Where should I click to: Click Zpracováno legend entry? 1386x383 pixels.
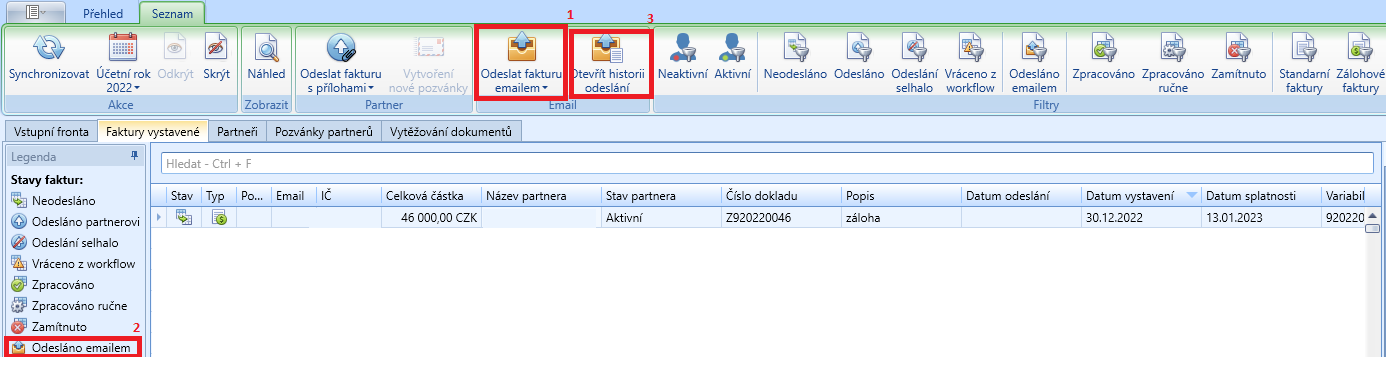click(54, 284)
